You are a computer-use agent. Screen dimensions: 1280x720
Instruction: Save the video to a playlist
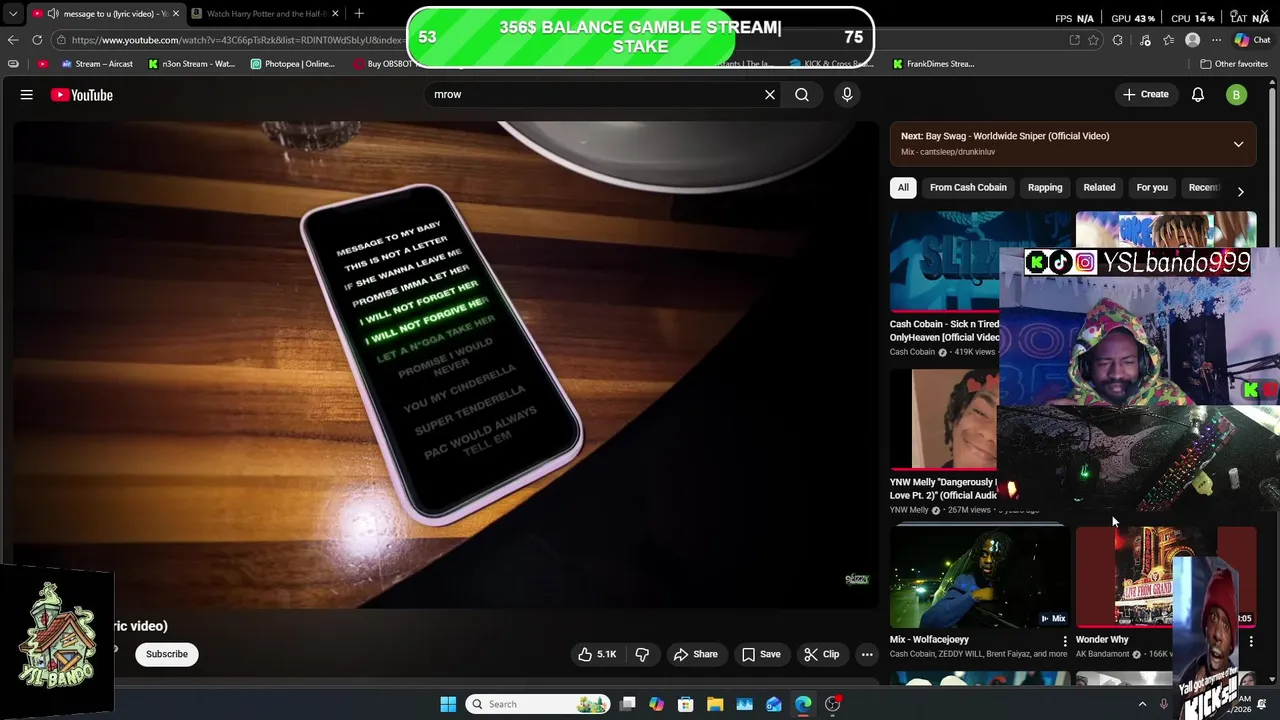point(761,654)
